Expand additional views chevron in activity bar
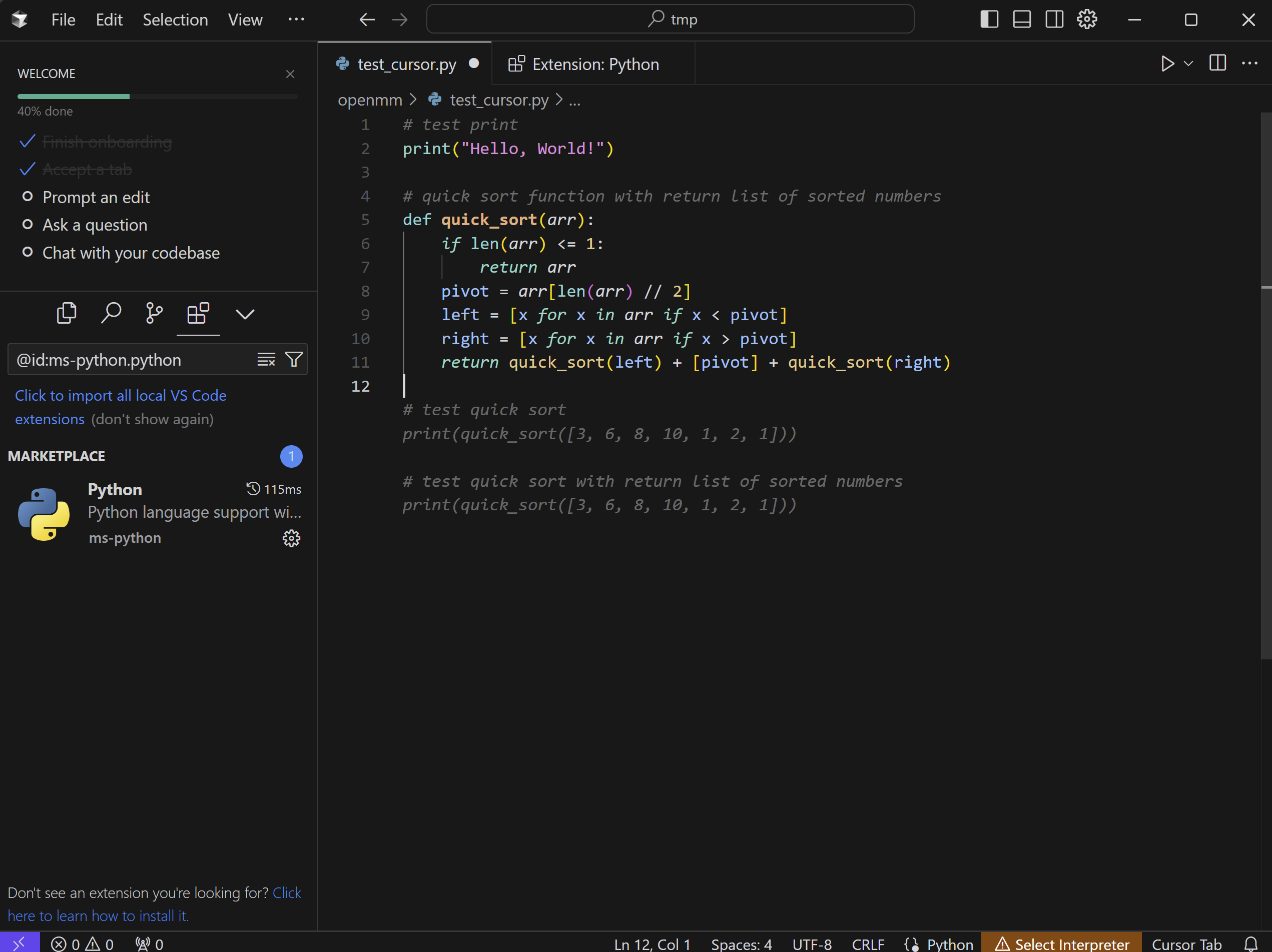The width and height of the screenshot is (1272, 952). (x=245, y=314)
